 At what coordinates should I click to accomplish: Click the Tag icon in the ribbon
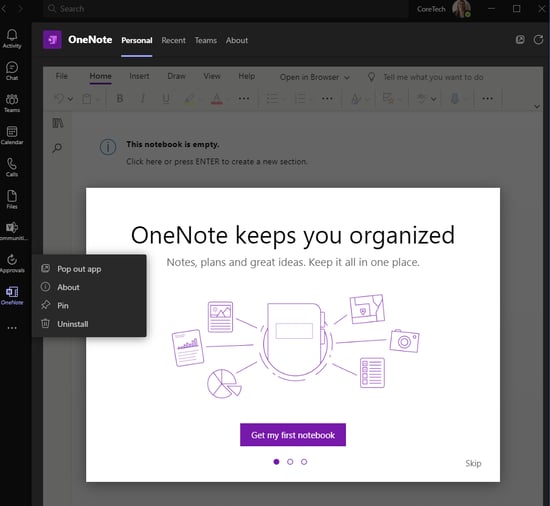[x=388, y=99]
